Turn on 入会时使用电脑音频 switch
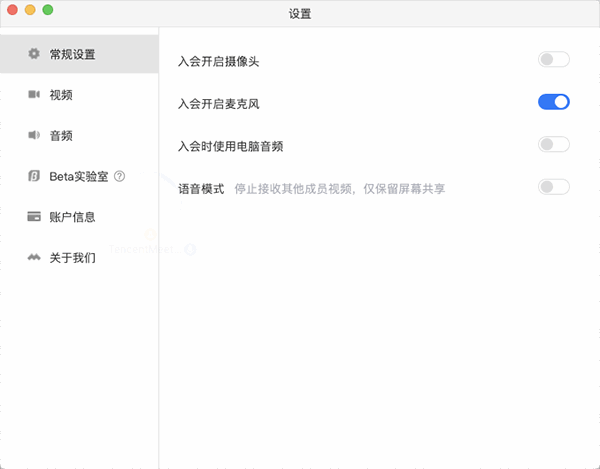 (x=553, y=144)
